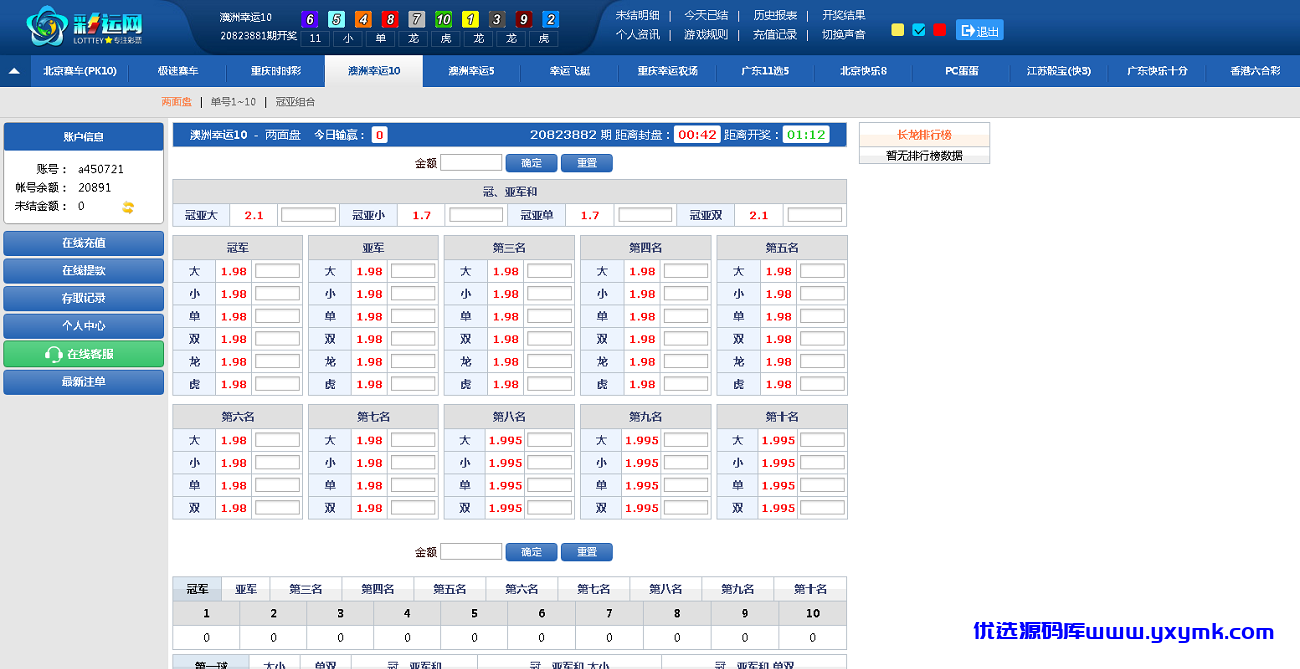
Task: Open the 最新注单 sidebar button
Action: click(x=84, y=382)
